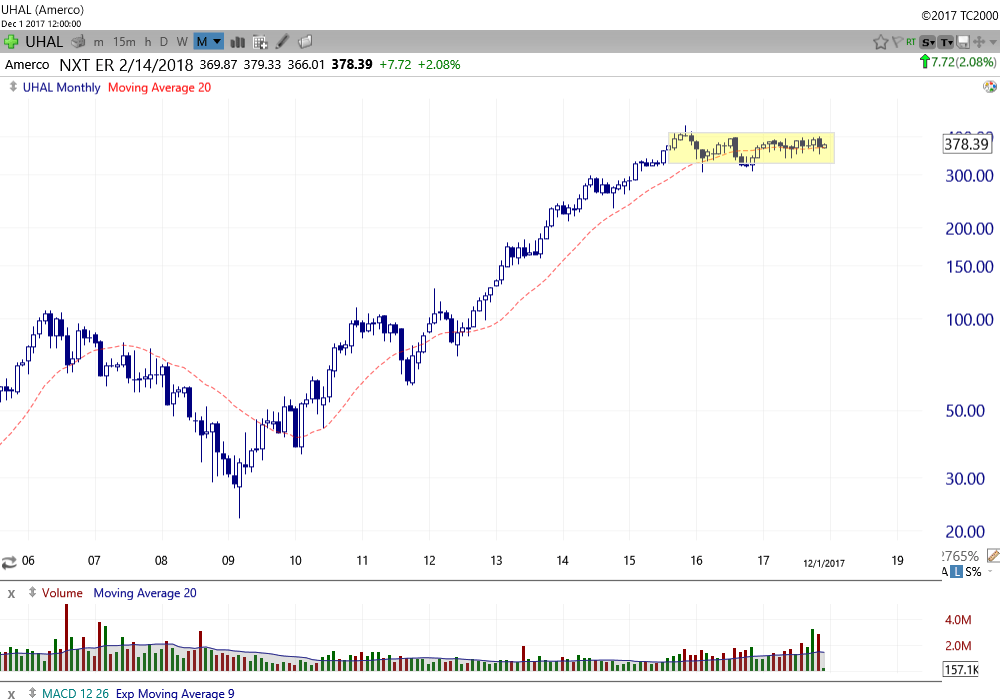The image size is (1000, 700).
Task: Open the chart style bars icon
Action: pyautogui.click(x=238, y=41)
